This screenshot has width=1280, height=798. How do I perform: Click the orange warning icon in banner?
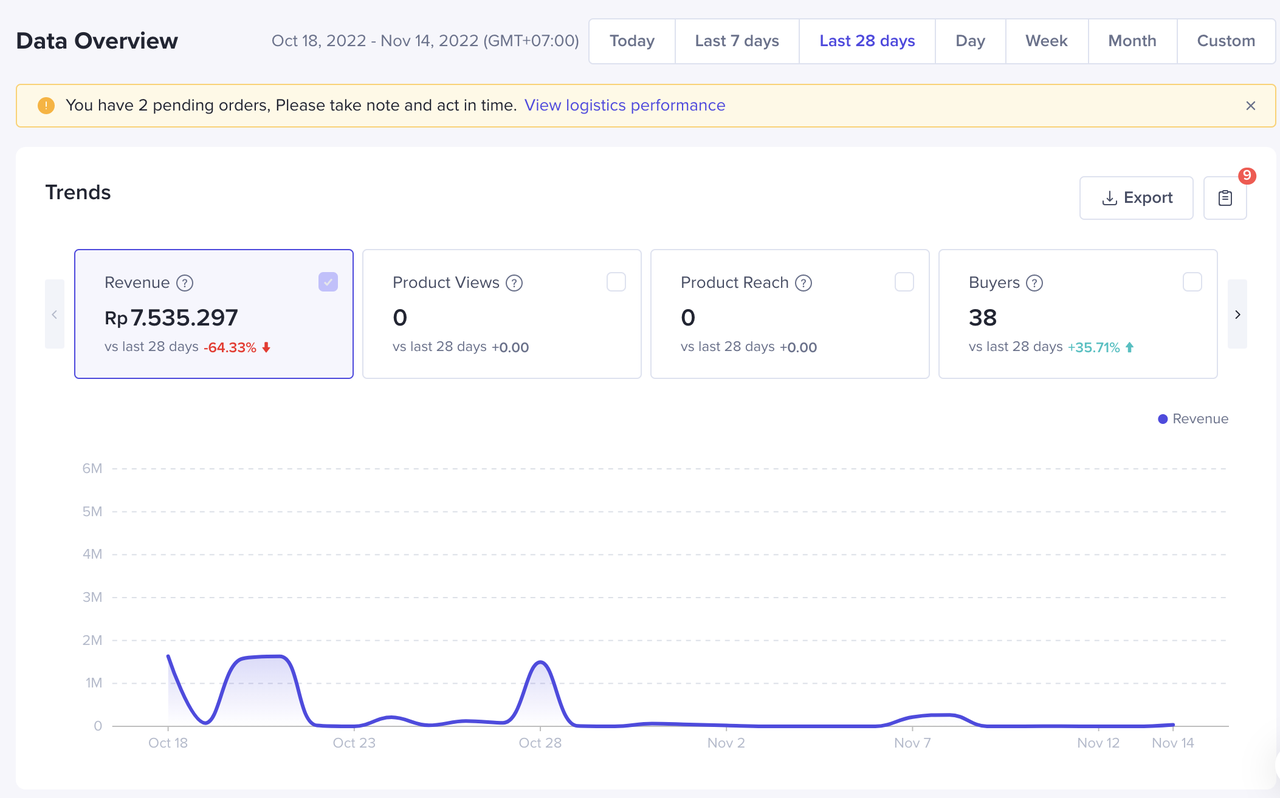tap(46, 106)
